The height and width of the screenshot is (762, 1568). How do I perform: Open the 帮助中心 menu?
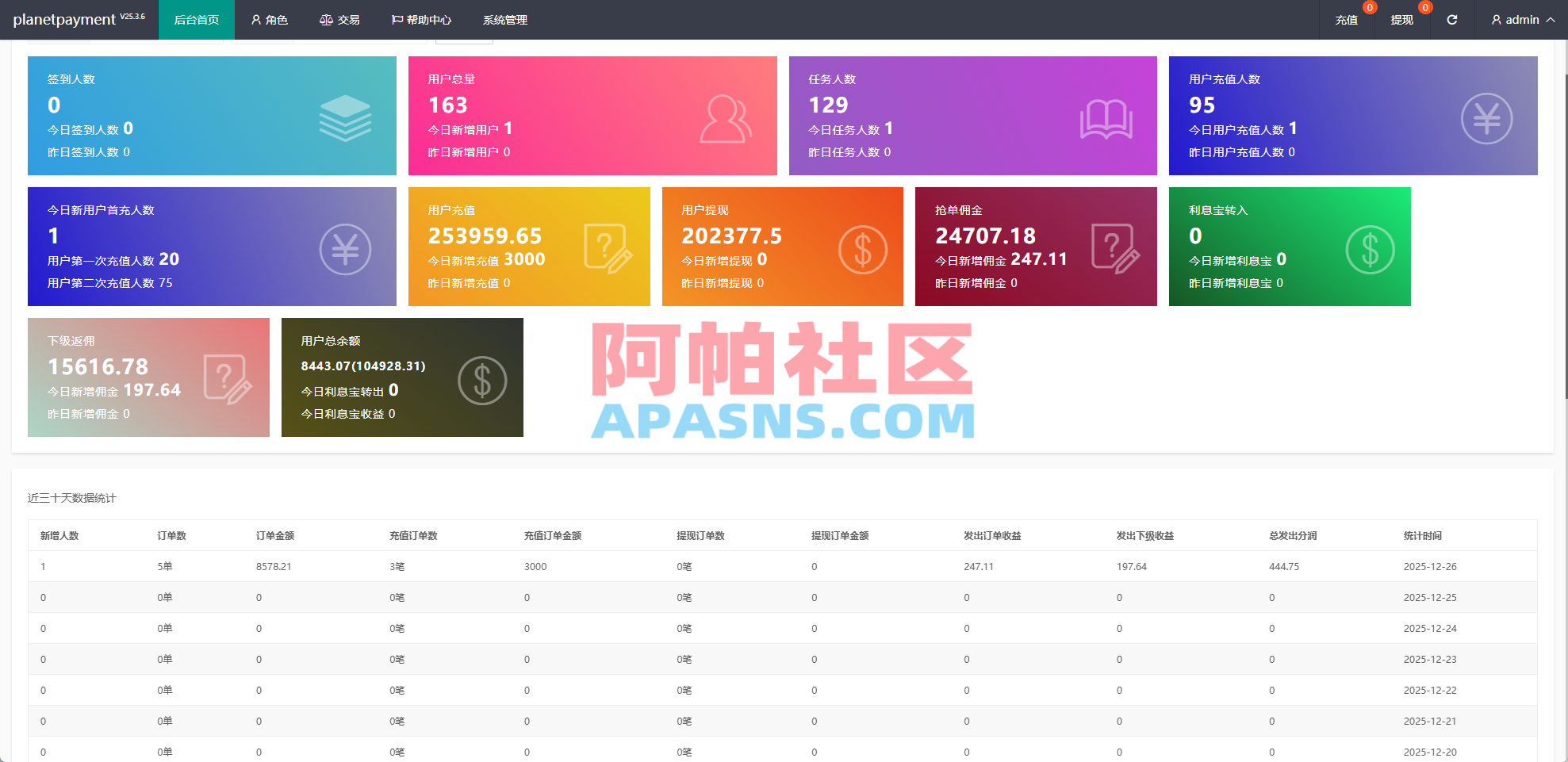click(421, 20)
